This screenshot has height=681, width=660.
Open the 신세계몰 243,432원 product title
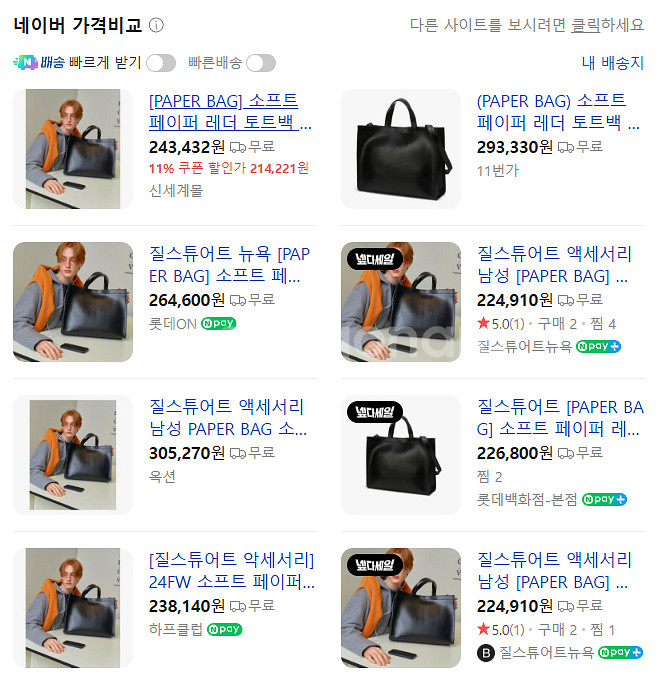(230, 112)
